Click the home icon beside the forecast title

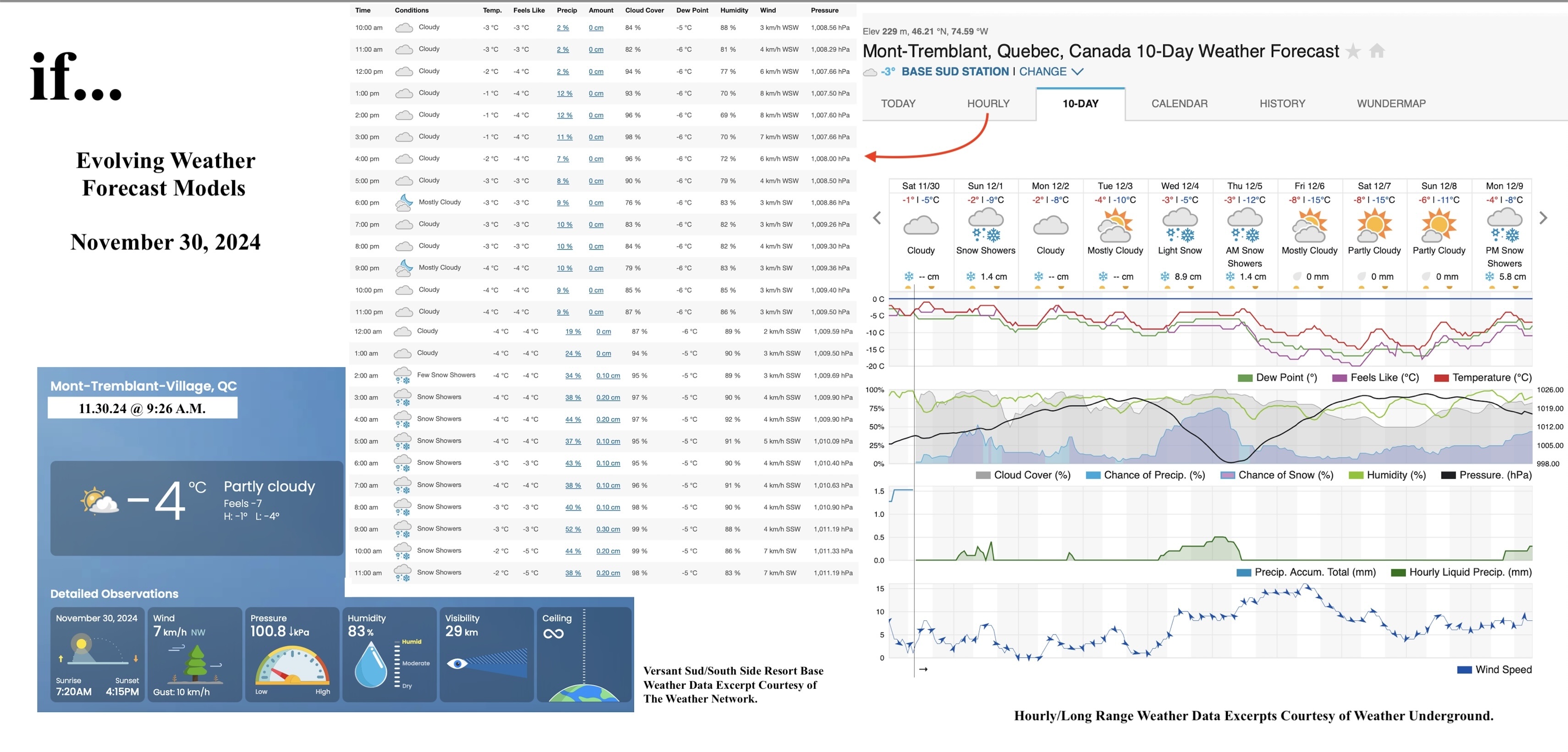1377,51
